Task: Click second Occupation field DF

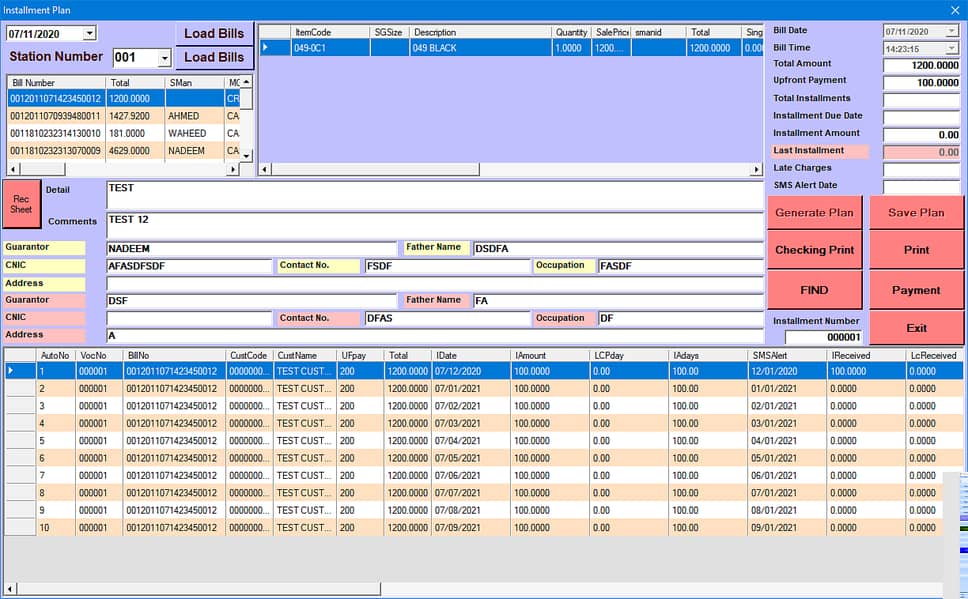Action: (681, 319)
